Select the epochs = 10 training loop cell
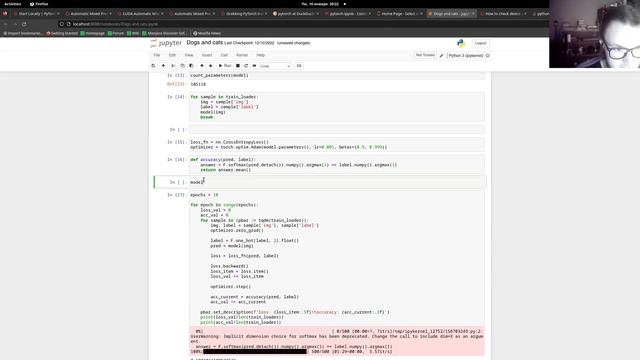 337,258
